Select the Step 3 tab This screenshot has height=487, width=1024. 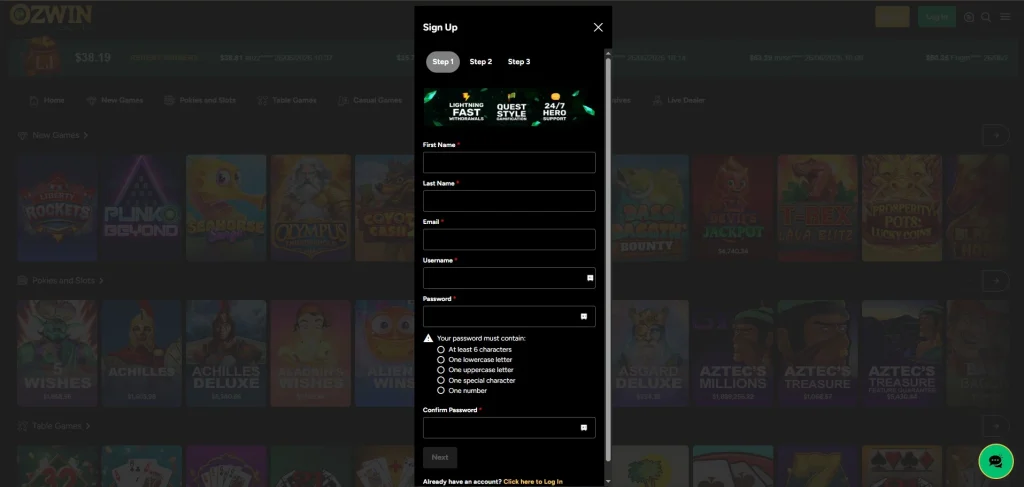point(519,62)
